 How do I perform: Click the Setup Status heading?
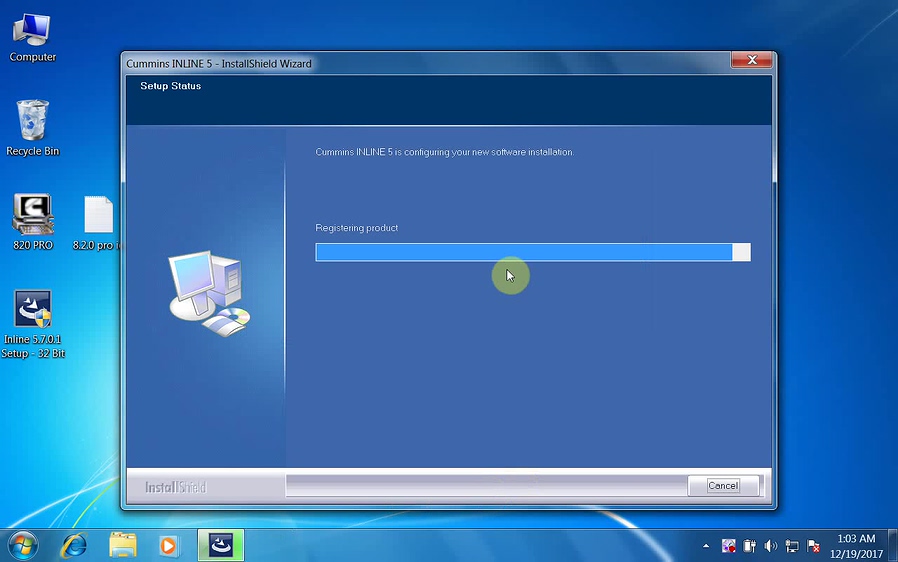(x=171, y=86)
